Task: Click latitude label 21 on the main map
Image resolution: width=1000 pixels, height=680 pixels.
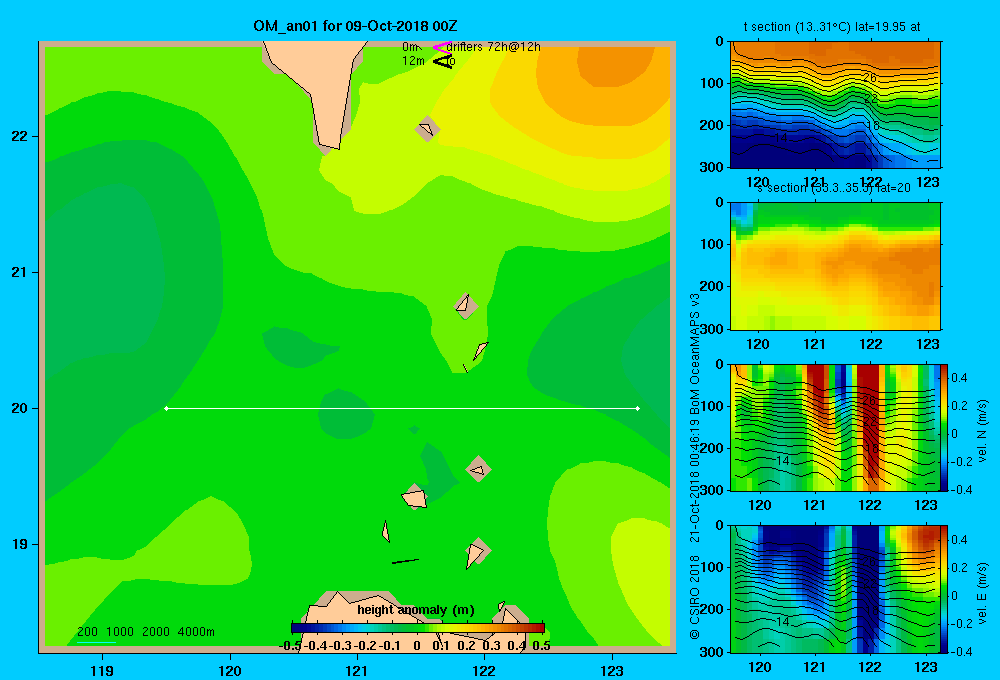Action: point(20,272)
